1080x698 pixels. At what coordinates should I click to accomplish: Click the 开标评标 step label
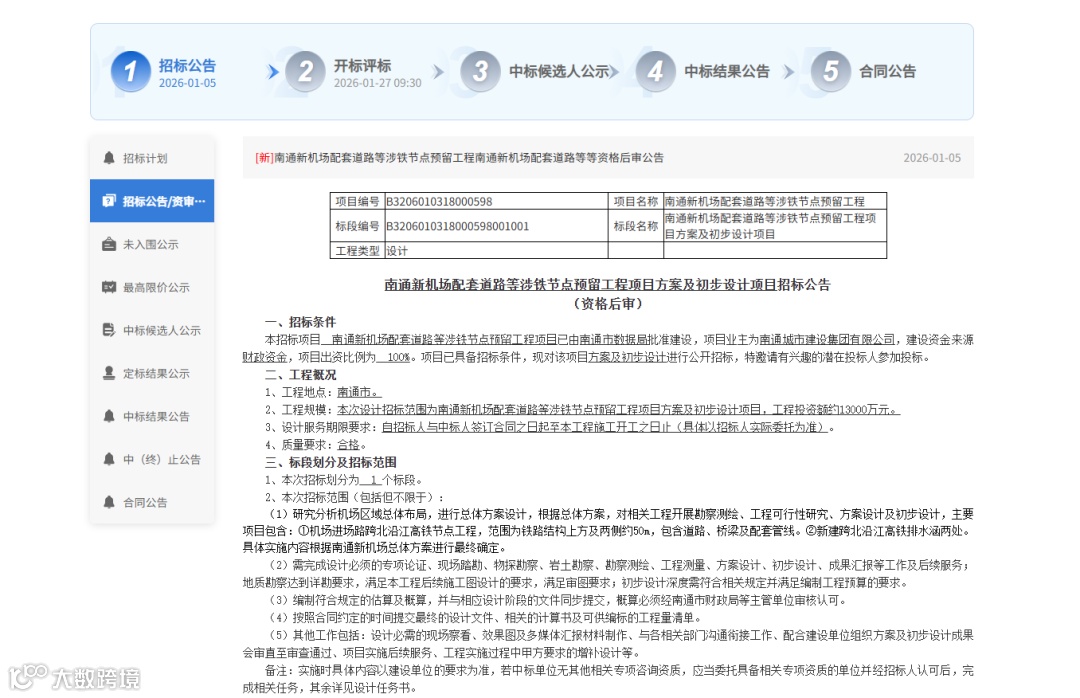point(362,65)
